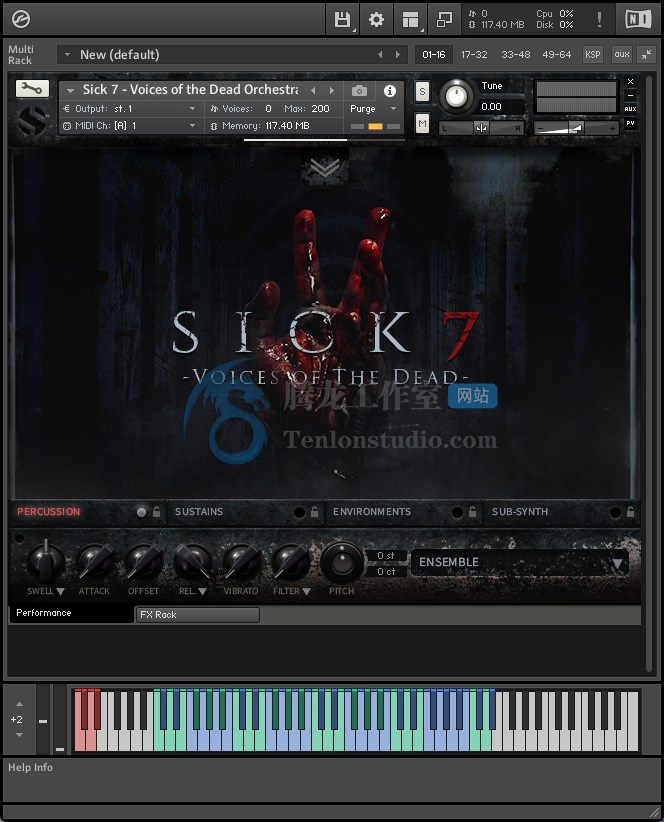Viewport: 664px width, 822px height.
Task: Toggle Sub-Synth layer on/off
Action: (615, 512)
